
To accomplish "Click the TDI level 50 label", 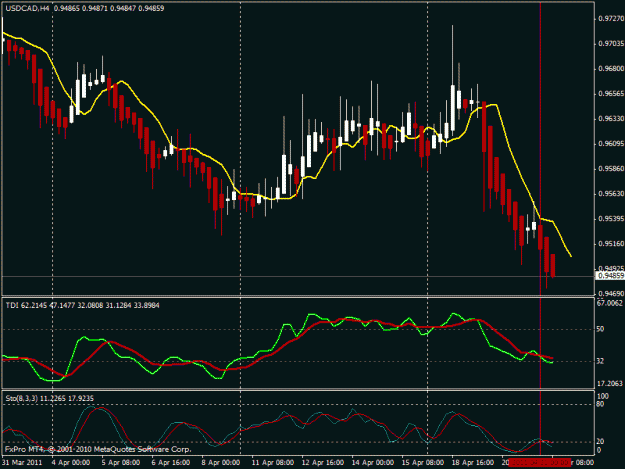I will pos(600,329).
